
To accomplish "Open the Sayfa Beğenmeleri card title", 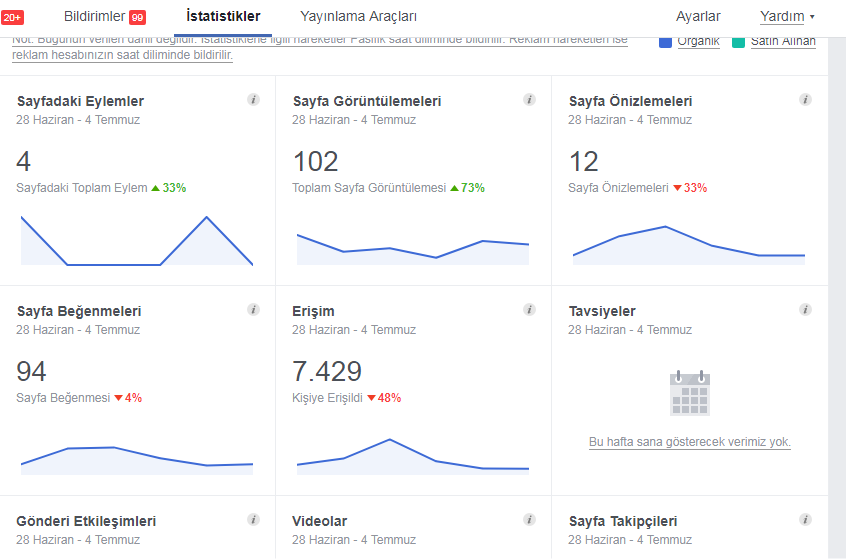I will click(x=79, y=311).
